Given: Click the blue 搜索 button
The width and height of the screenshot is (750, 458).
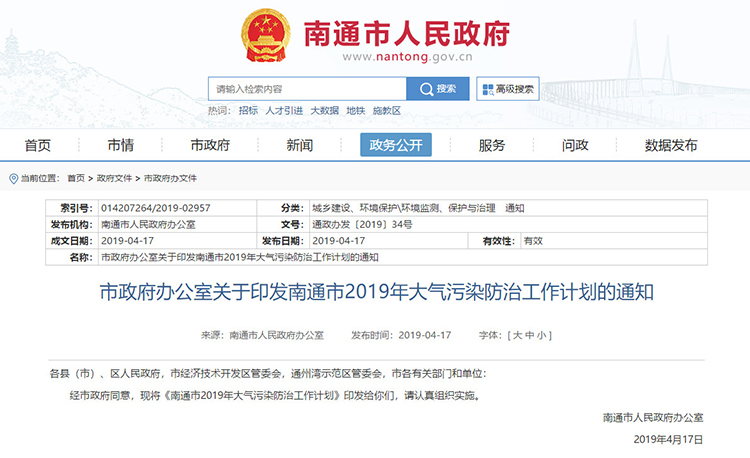Looking at the screenshot, I should (x=438, y=89).
